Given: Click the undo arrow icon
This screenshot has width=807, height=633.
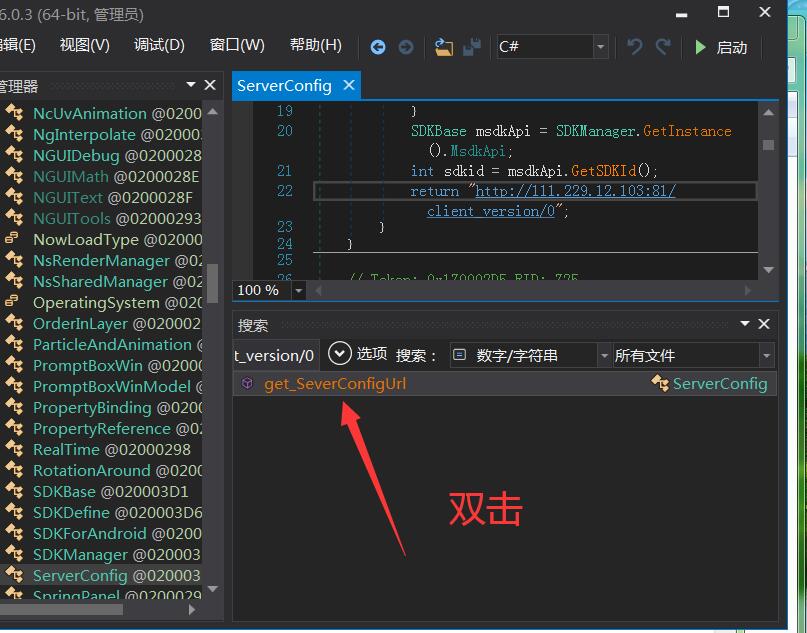Looking at the screenshot, I should [x=634, y=47].
